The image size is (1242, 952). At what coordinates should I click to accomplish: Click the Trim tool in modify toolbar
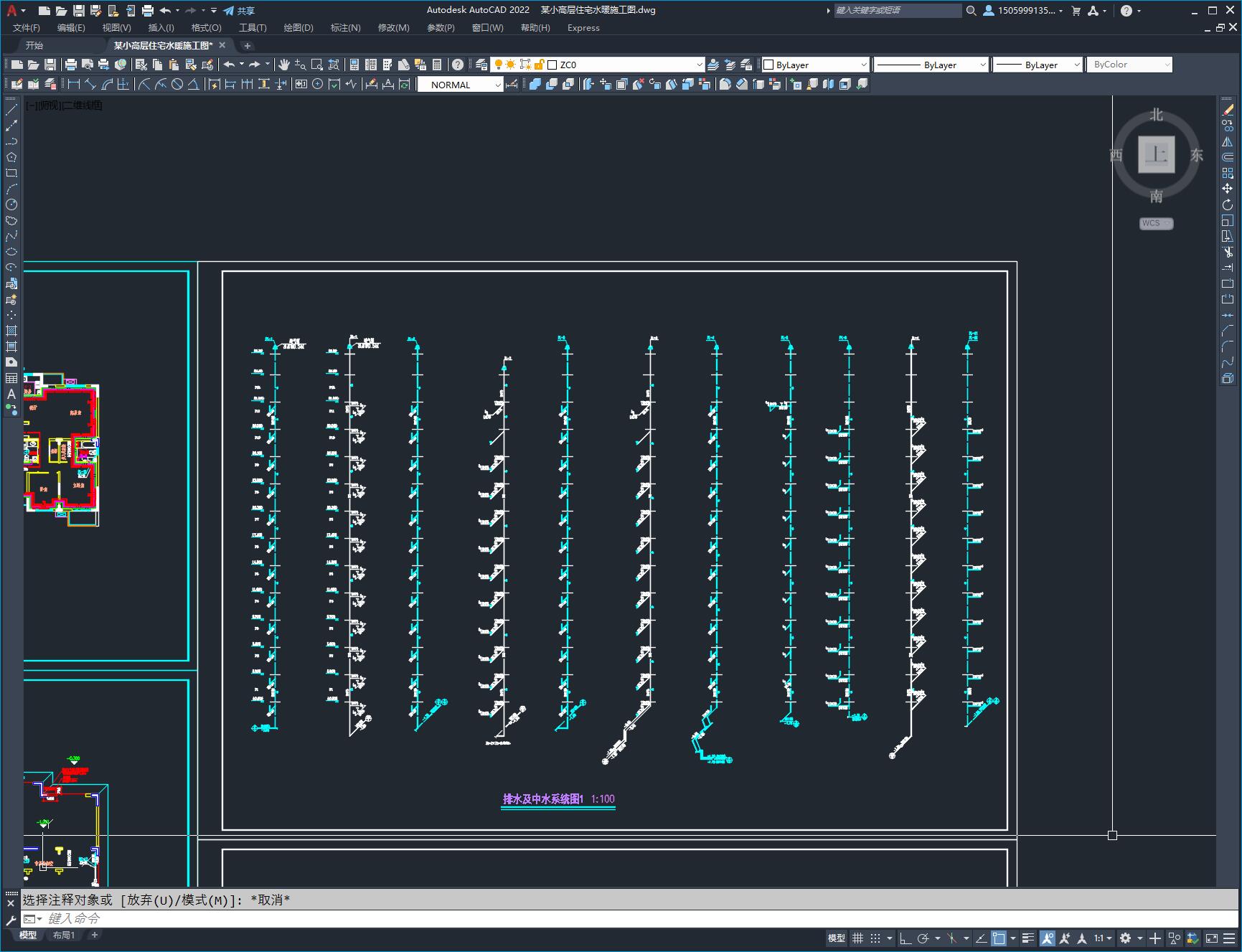tap(1228, 252)
